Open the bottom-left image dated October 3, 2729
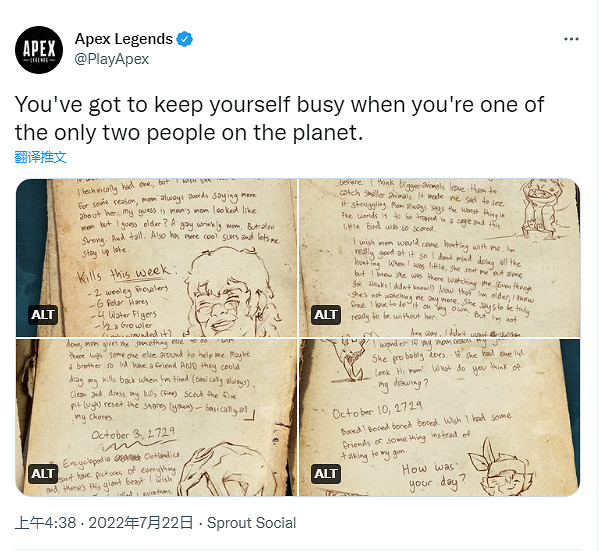The width and height of the screenshot is (599, 551). (156, 417)
